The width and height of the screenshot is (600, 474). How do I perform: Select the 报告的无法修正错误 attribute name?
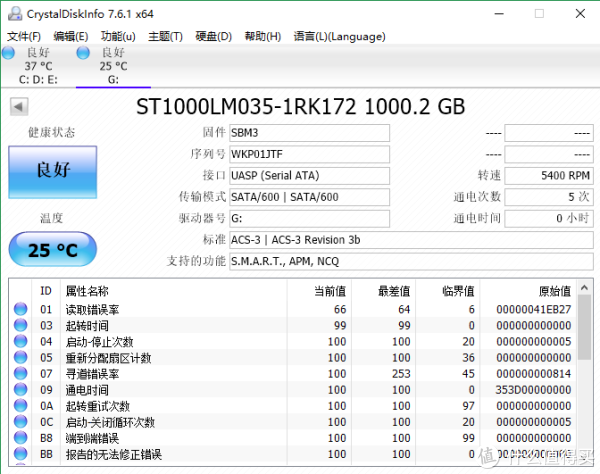click(114, 454)
